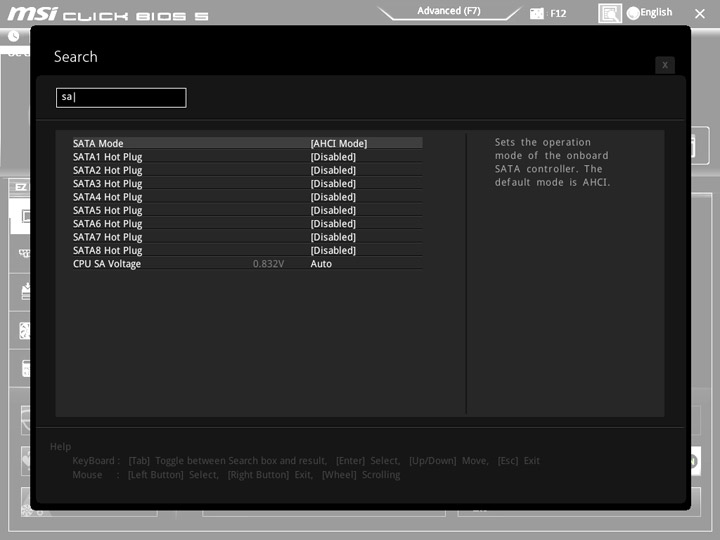Toggle SATA8 Hot Plug [Disabled] value
This screenshot has width=720, height=540.
[x=333, y=250]
